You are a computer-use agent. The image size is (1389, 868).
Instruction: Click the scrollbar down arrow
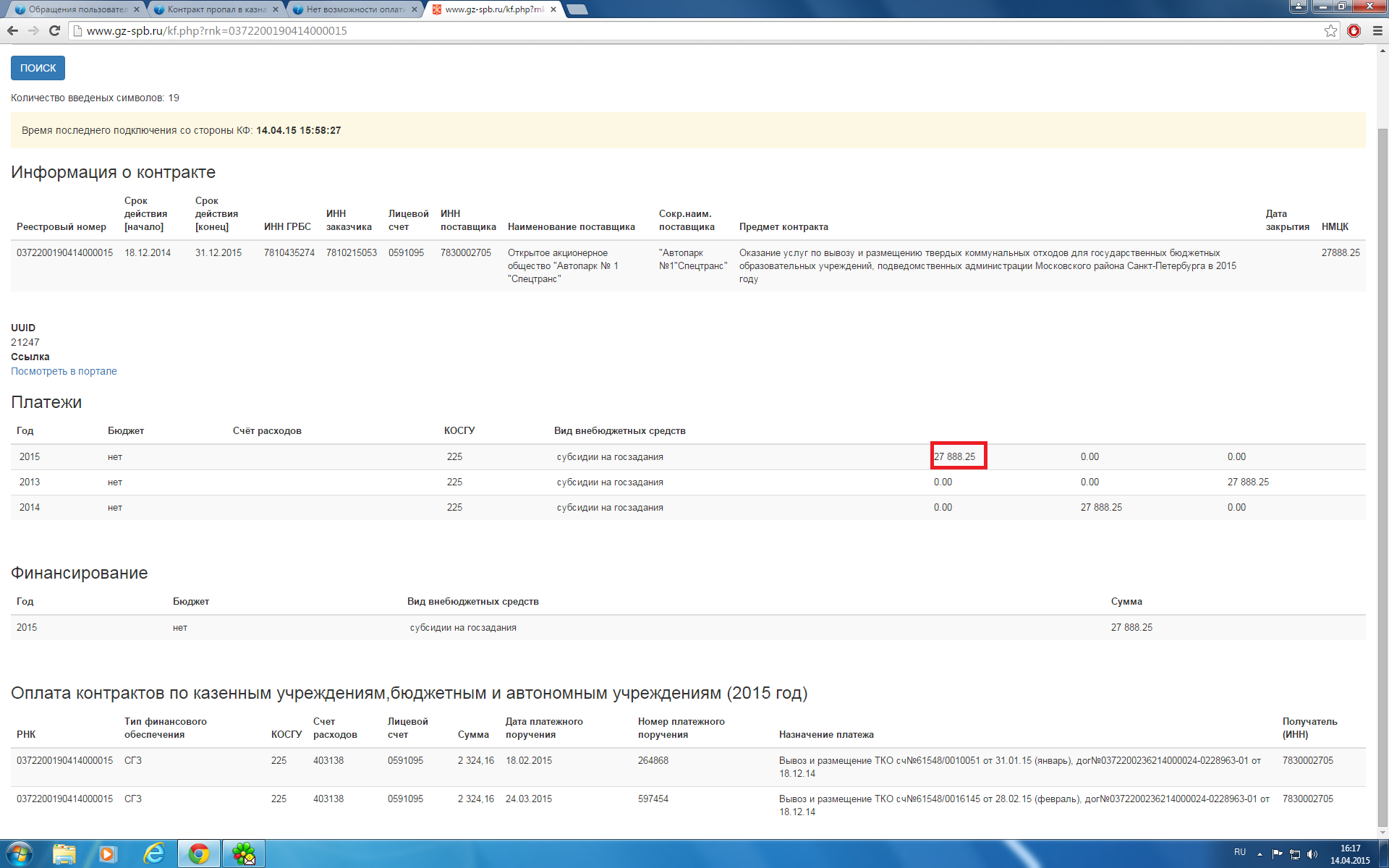(1382, 832)
